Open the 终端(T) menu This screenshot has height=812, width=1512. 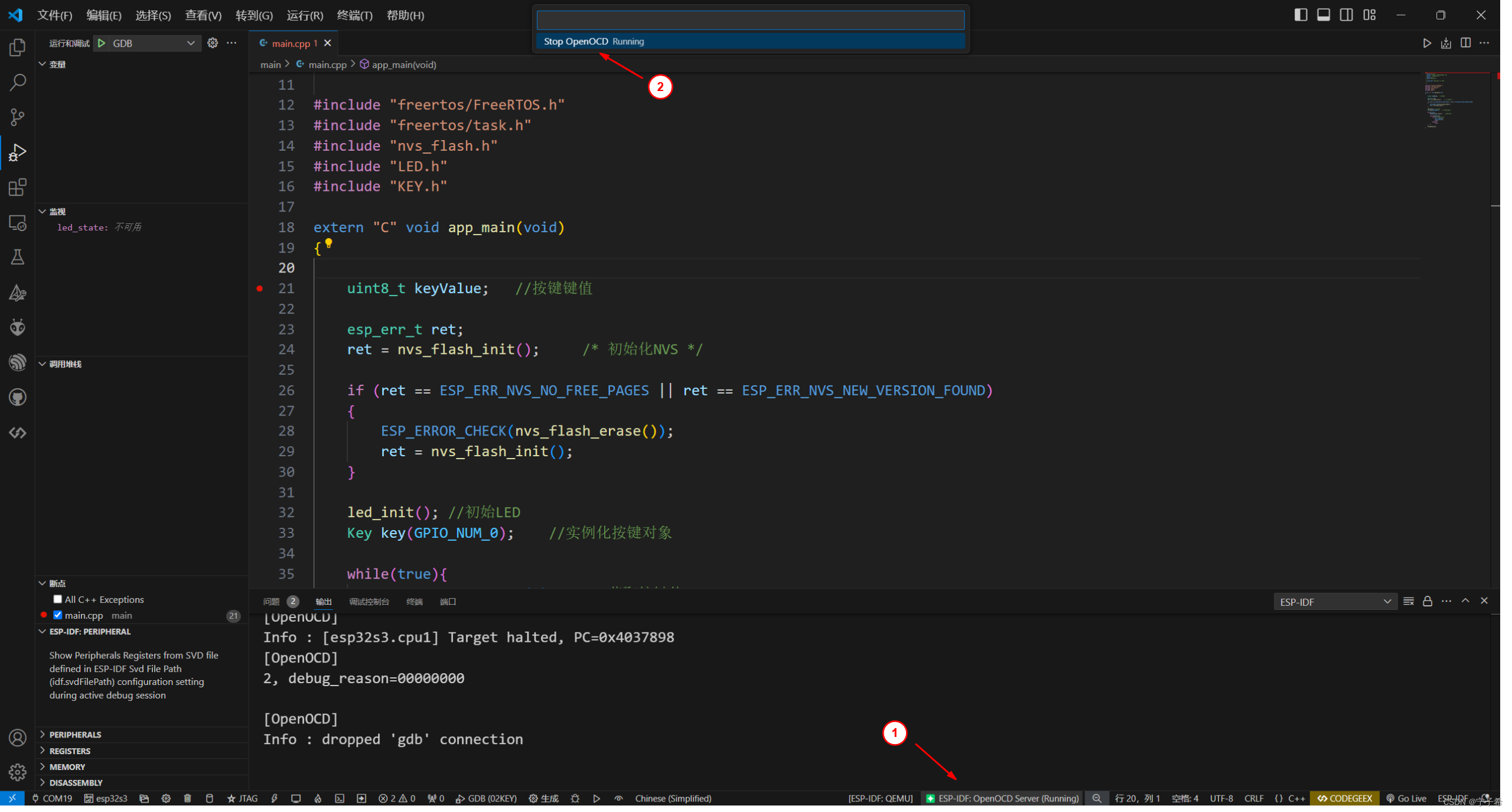click(x=354, y=15)
